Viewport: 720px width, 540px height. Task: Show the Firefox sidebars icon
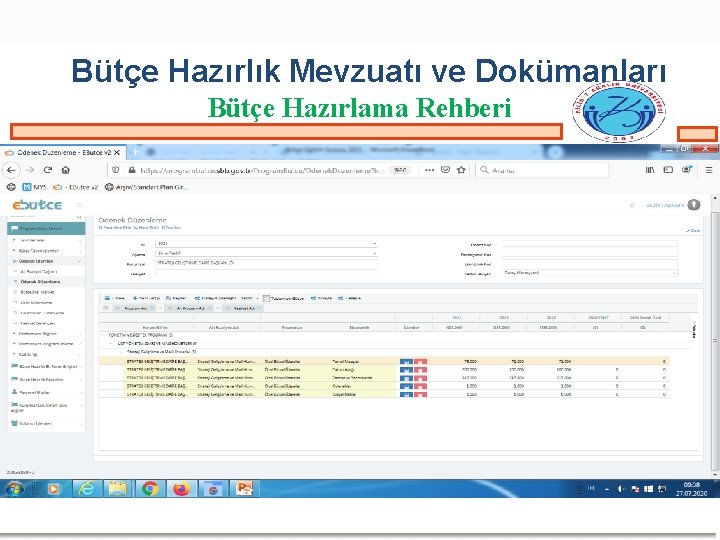click(x=668, y=170)
